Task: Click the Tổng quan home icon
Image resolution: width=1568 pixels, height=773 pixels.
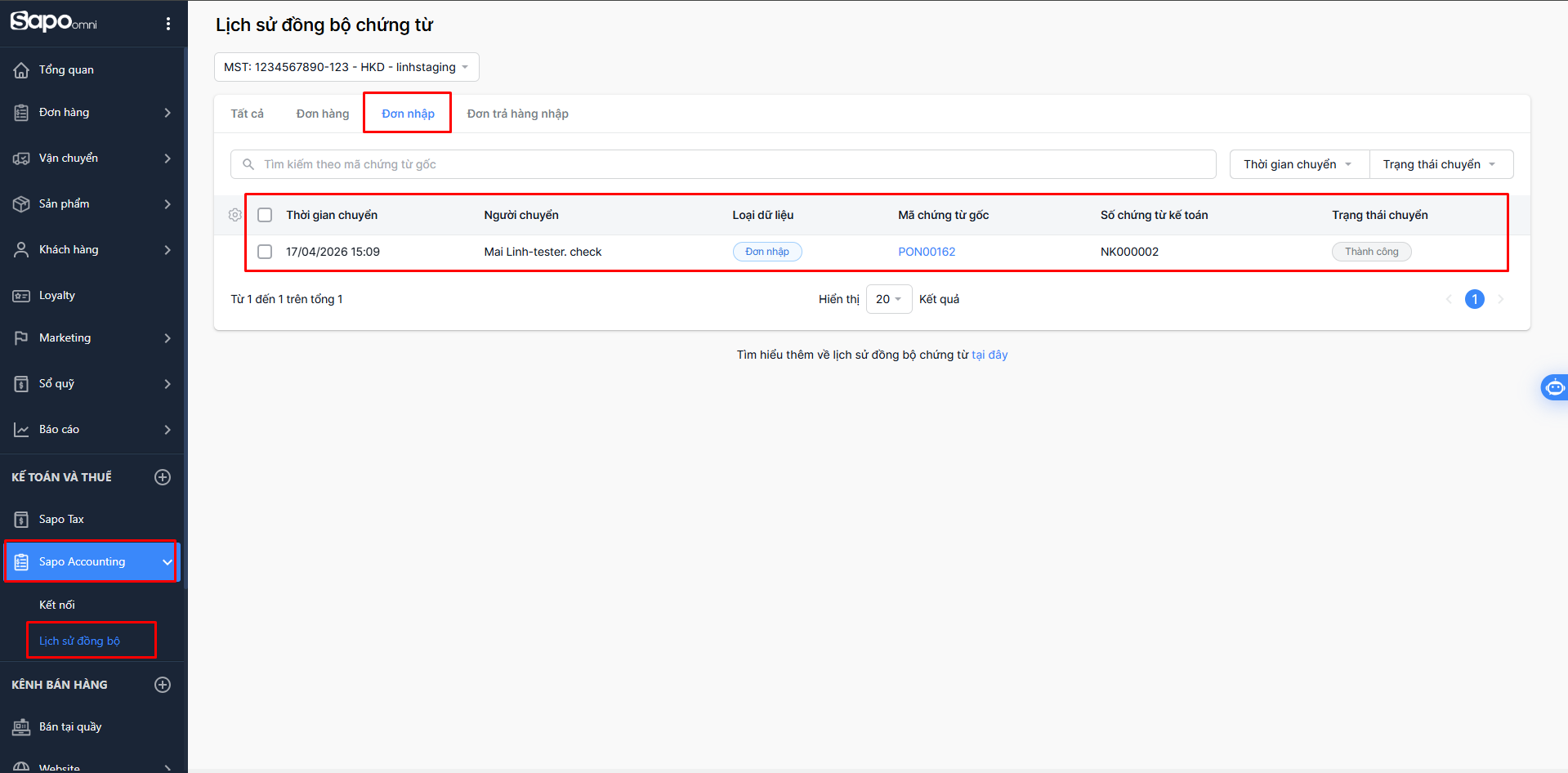Action: 21,70
